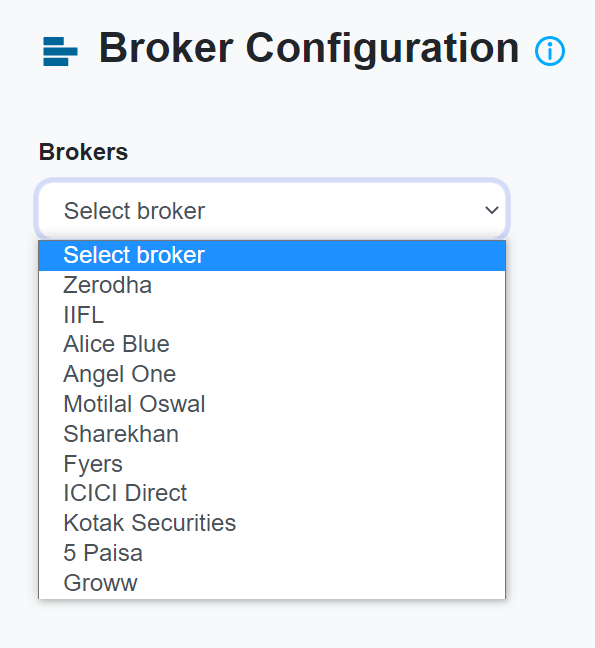595x648 pixels.
Task: Select ICICI Direct option
Action: [272, 493]
